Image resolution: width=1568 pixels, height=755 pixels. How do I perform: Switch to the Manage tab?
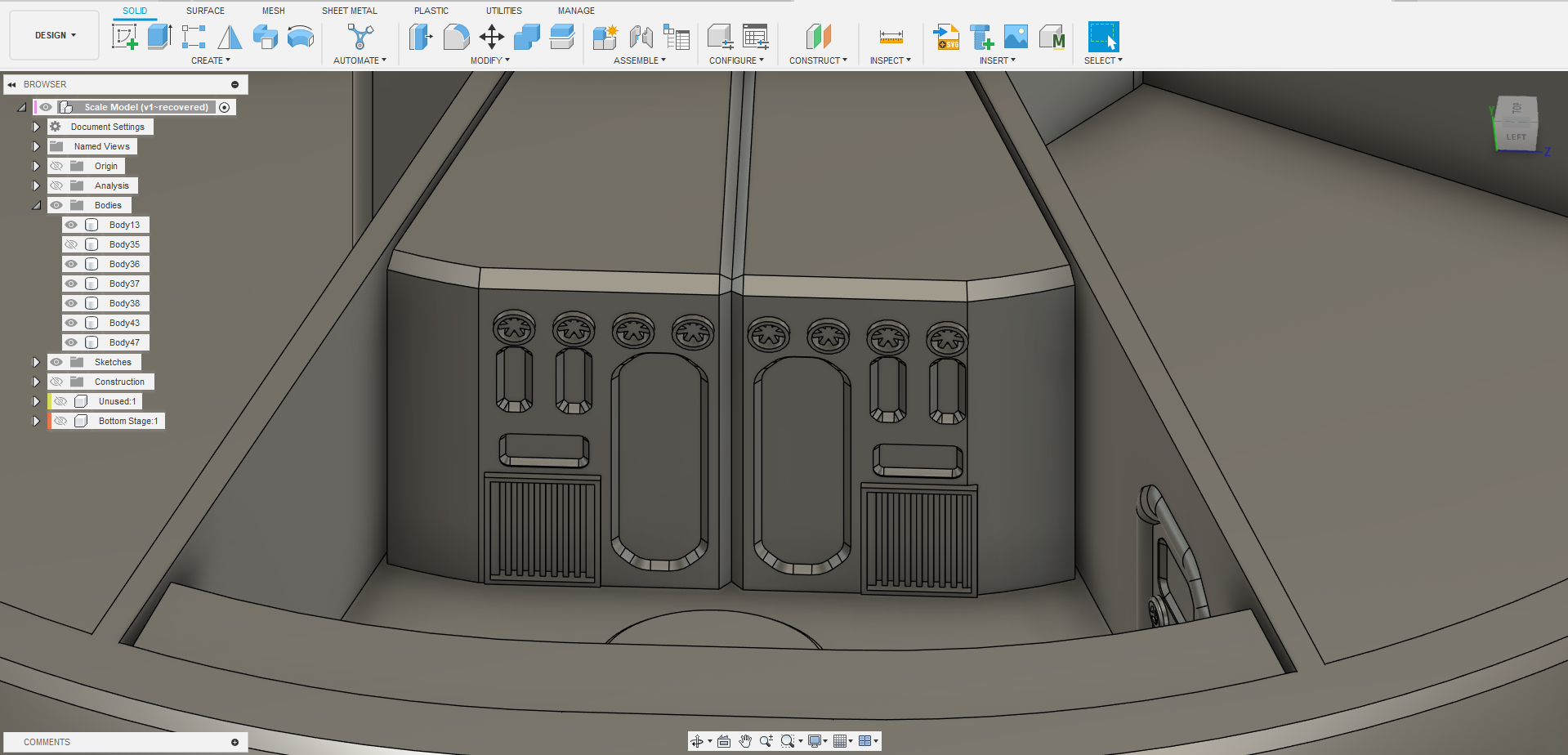click(x=576, y=11)
